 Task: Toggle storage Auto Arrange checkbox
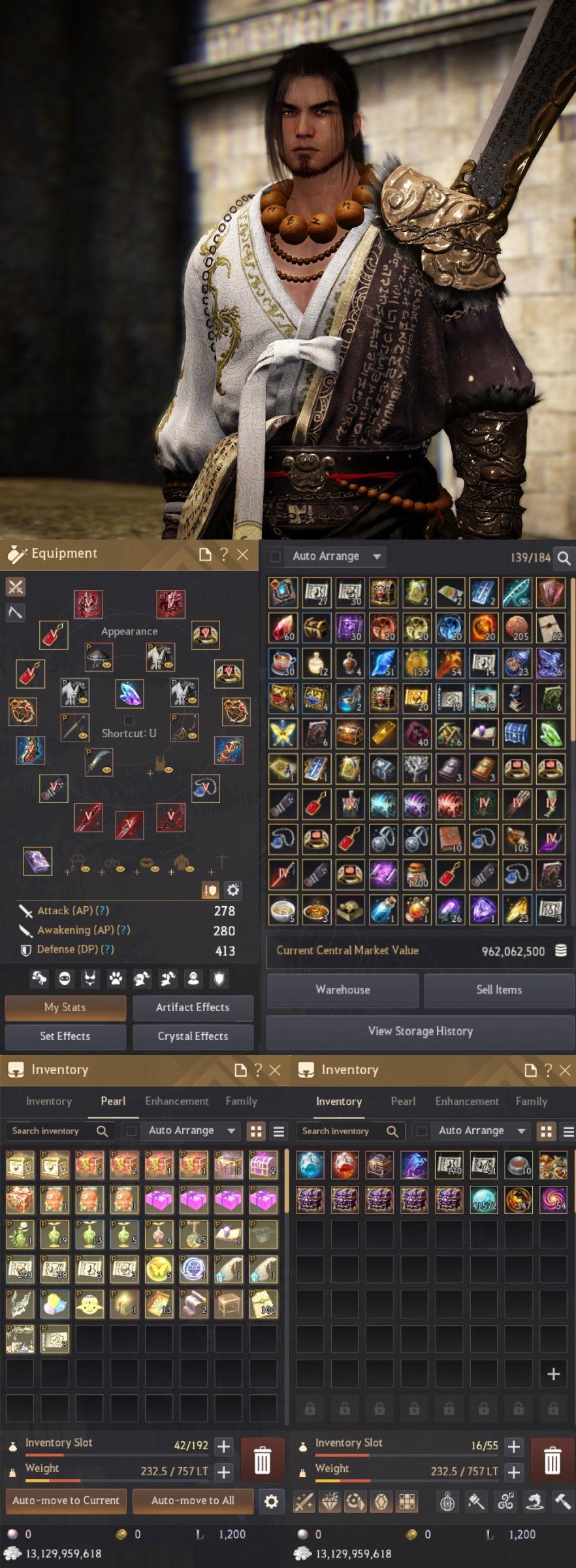click(276, 557)
